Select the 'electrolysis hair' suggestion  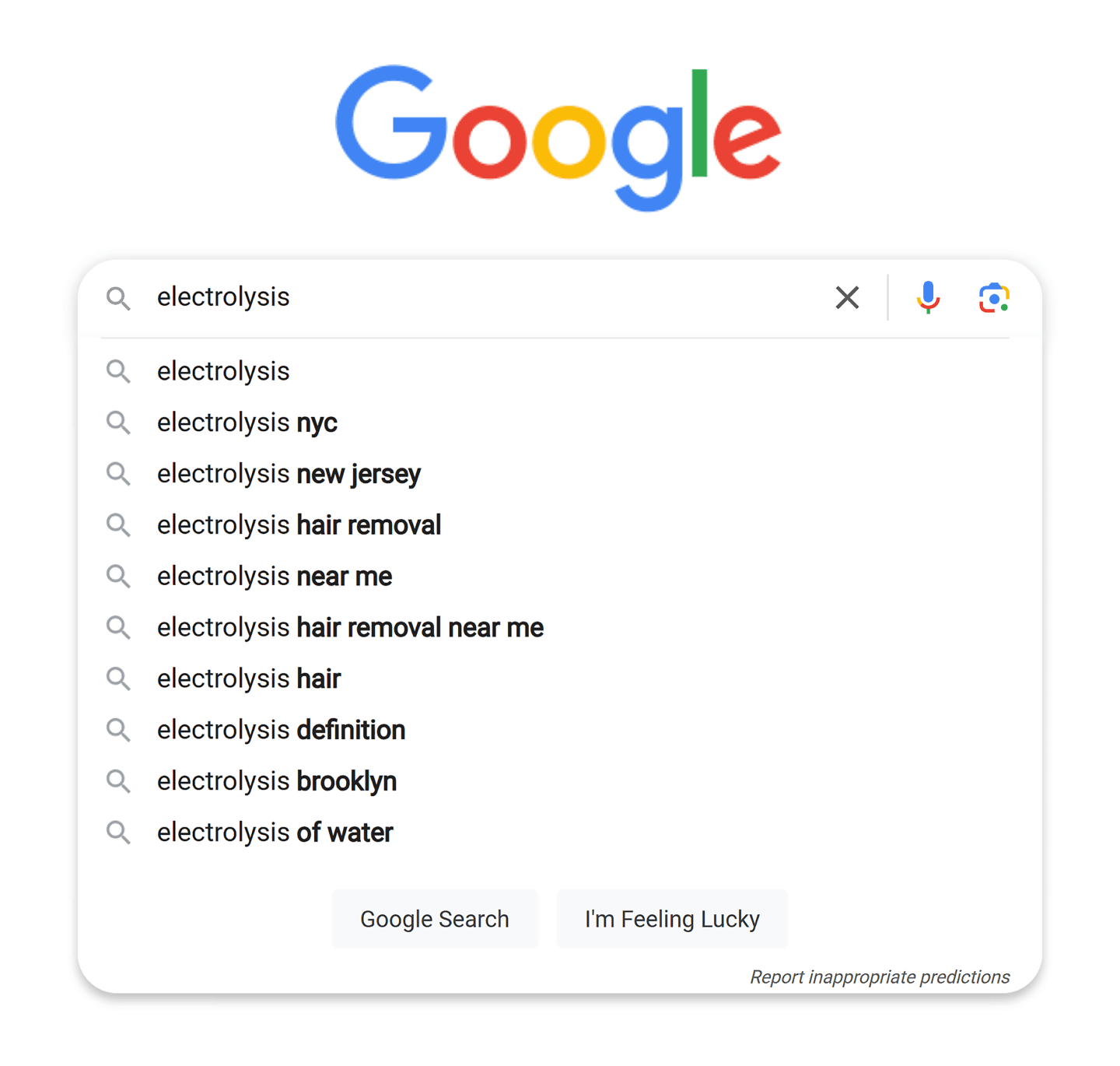click(x=248, y=679)
